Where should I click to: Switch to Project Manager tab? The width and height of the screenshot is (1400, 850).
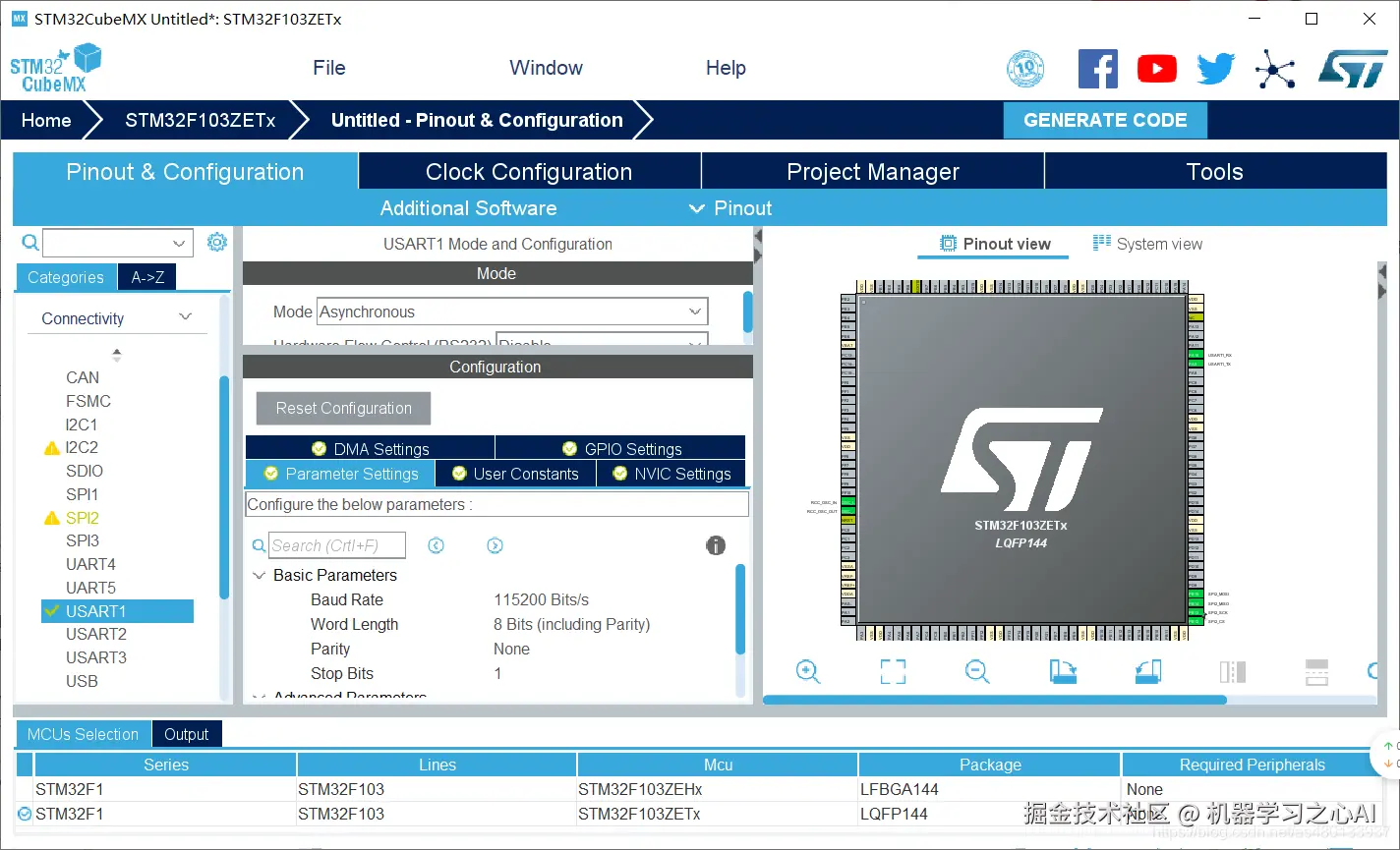(873, 171)
